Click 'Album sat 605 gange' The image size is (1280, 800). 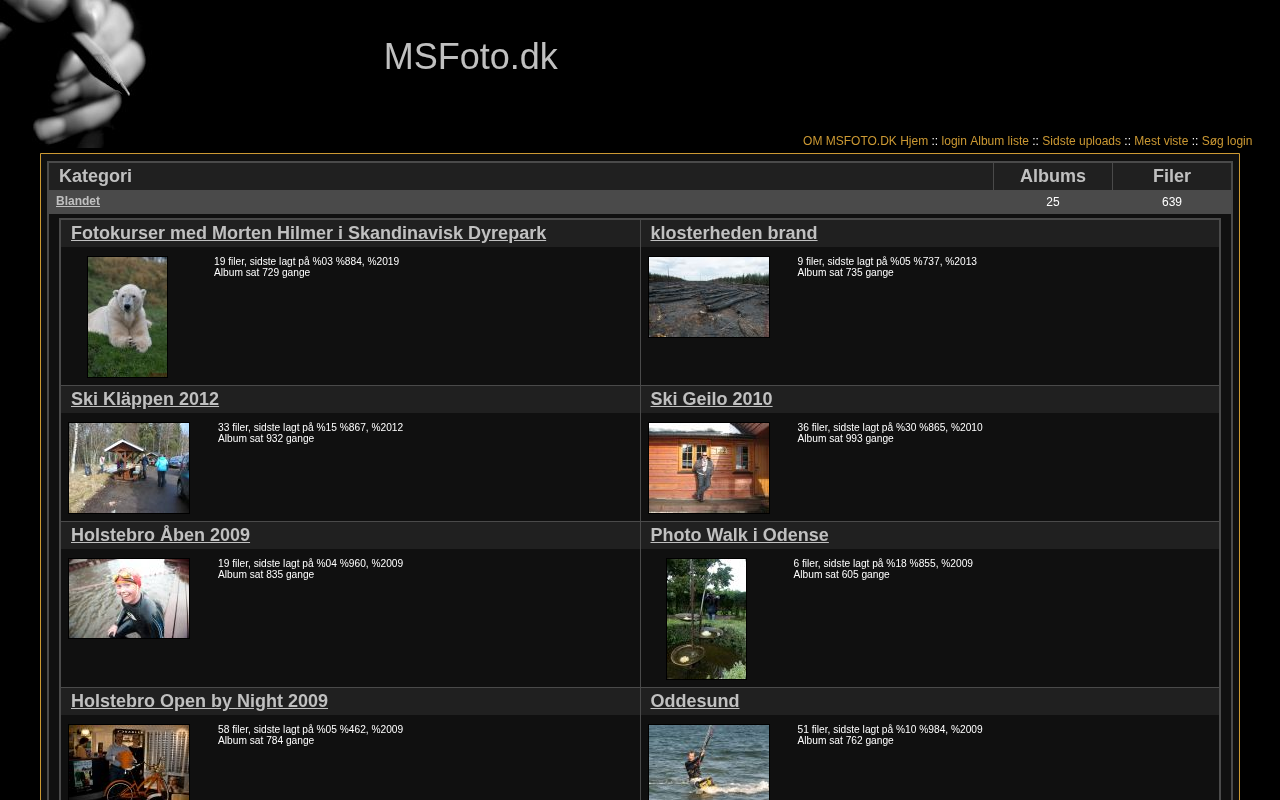point(841,575)
